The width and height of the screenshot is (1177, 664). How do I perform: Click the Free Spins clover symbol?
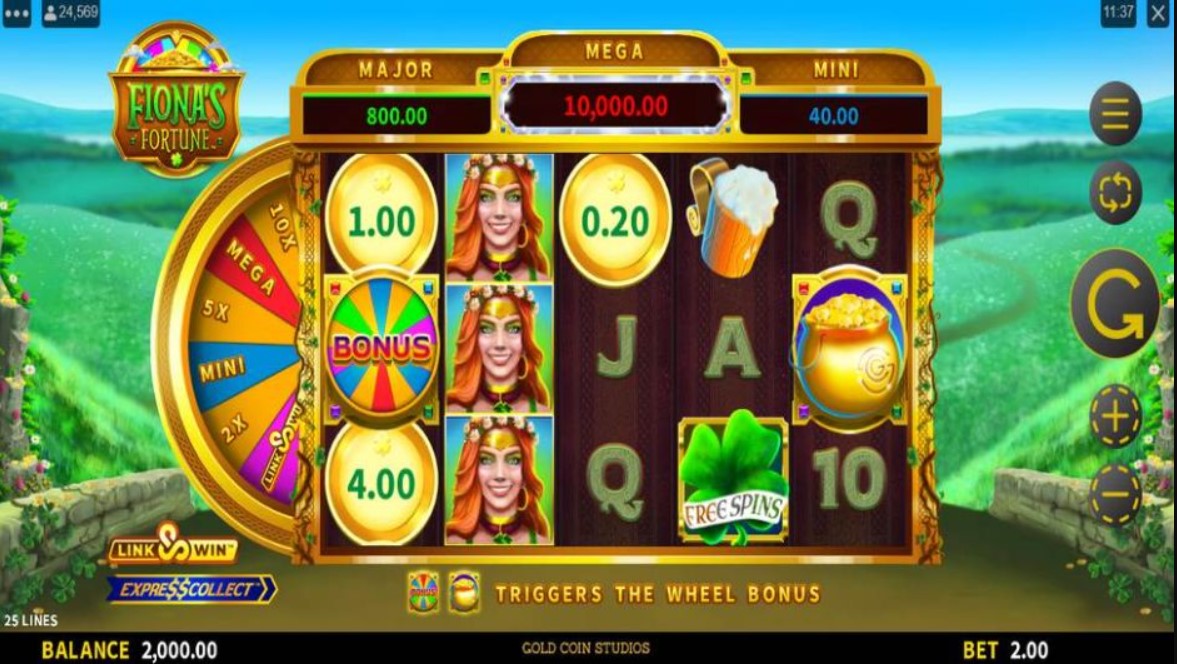coord(733,477)
